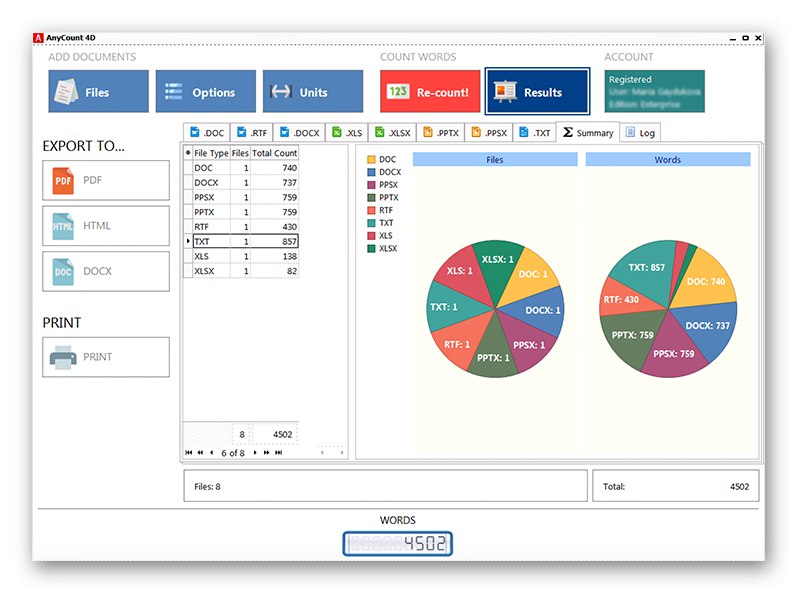Open the Units button

point(313,91)
